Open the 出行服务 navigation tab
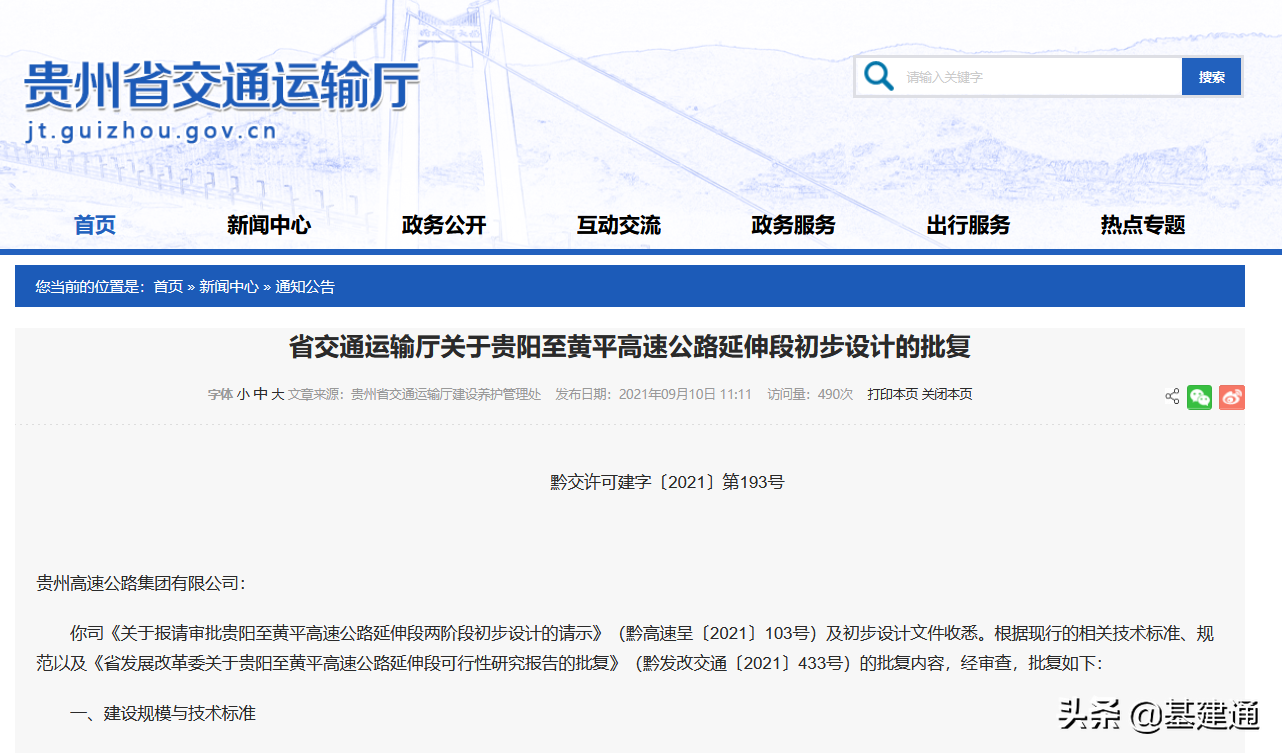The image size is (1282, 753). point(968,225)
